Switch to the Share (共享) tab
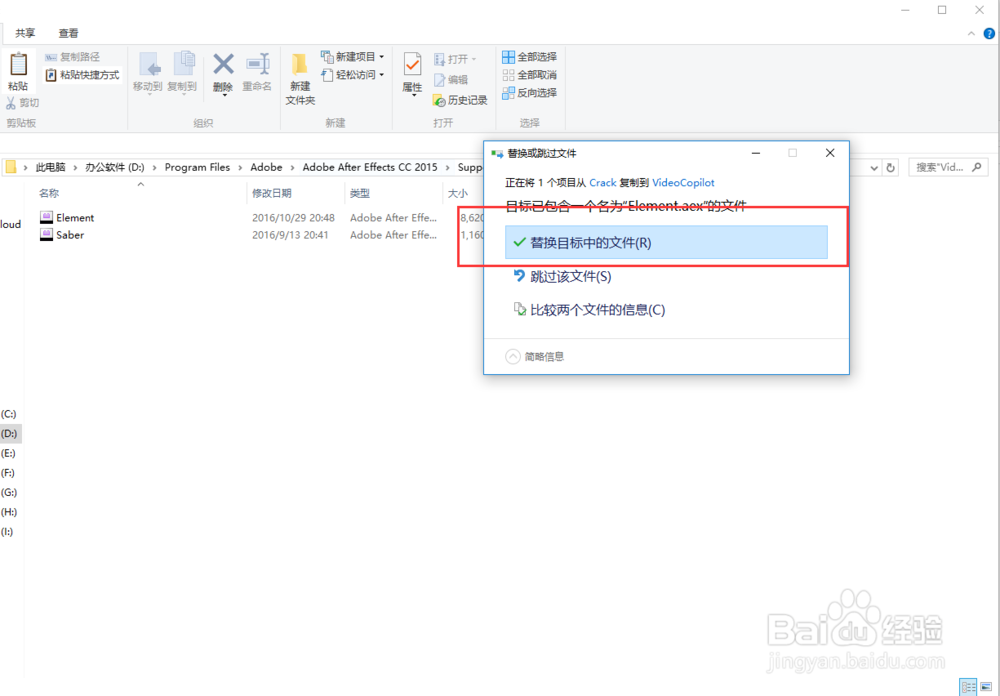The height and width of the screenshot is (696, 1000). [x=26, y=33]
